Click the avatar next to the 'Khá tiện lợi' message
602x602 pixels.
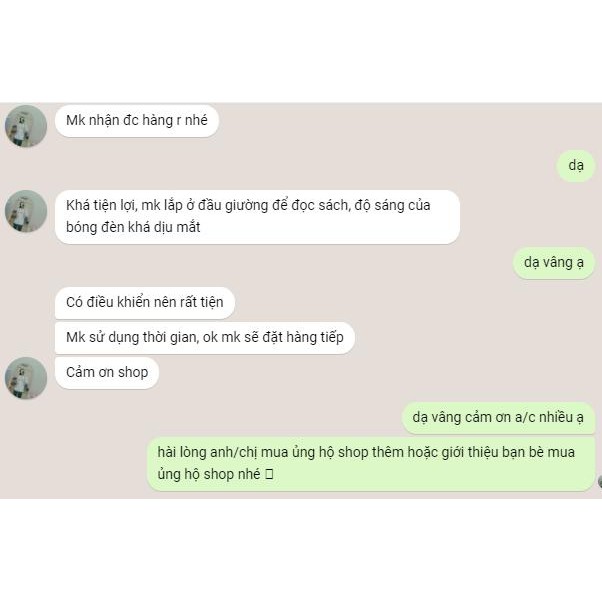click(x=26, y=211)
